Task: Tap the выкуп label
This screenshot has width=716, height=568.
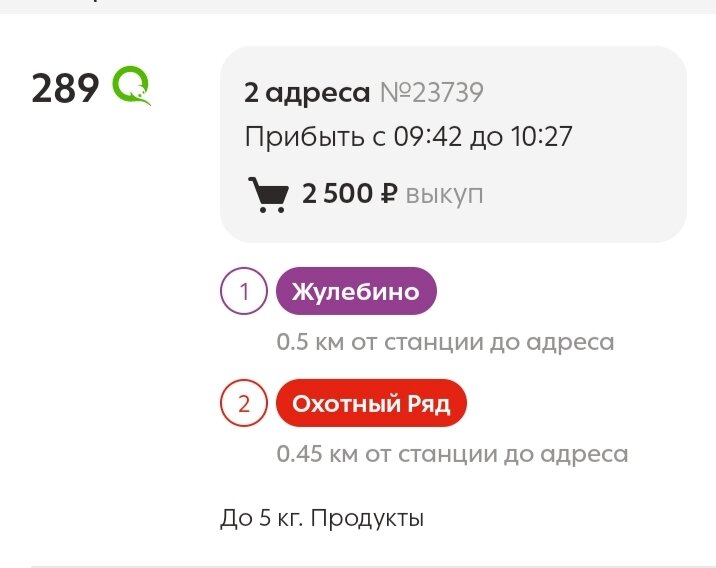Action: pos(444,195)
